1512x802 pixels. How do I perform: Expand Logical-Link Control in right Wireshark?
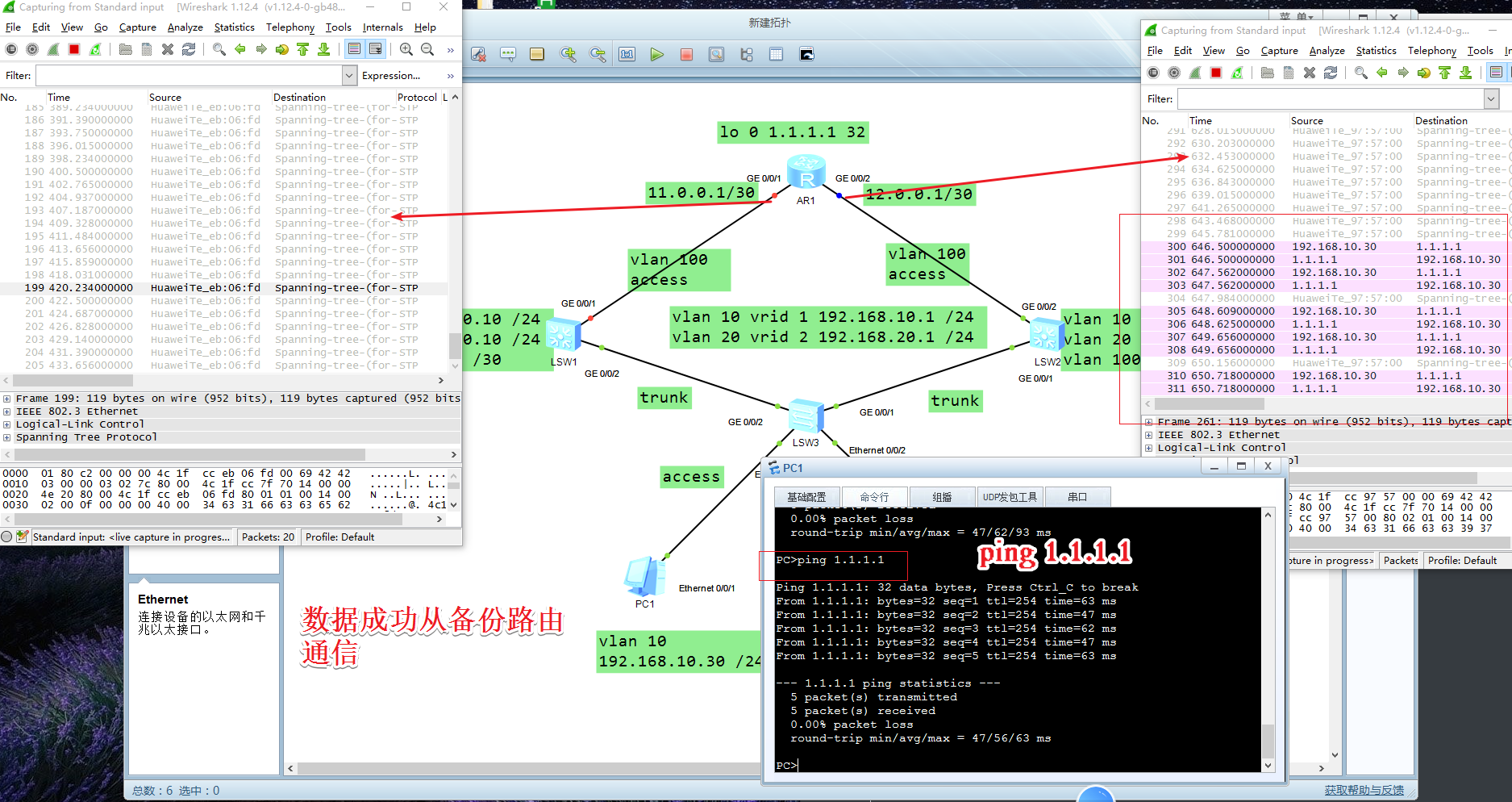pyautogui.click(x=1149, y=448)
